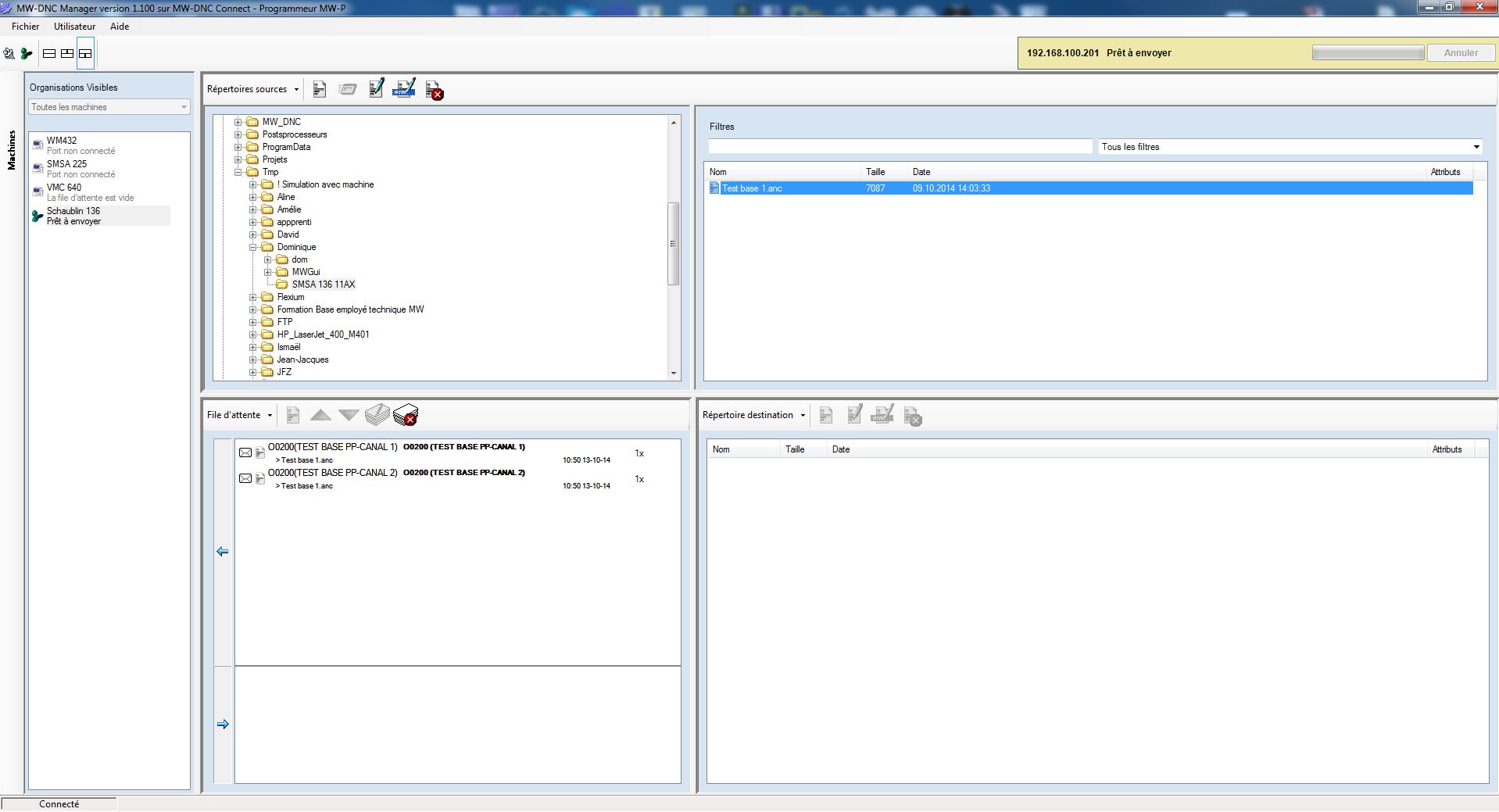1499x812 pixels.
Task: Select the middle split-top layout button
Action: click(67, 54)
